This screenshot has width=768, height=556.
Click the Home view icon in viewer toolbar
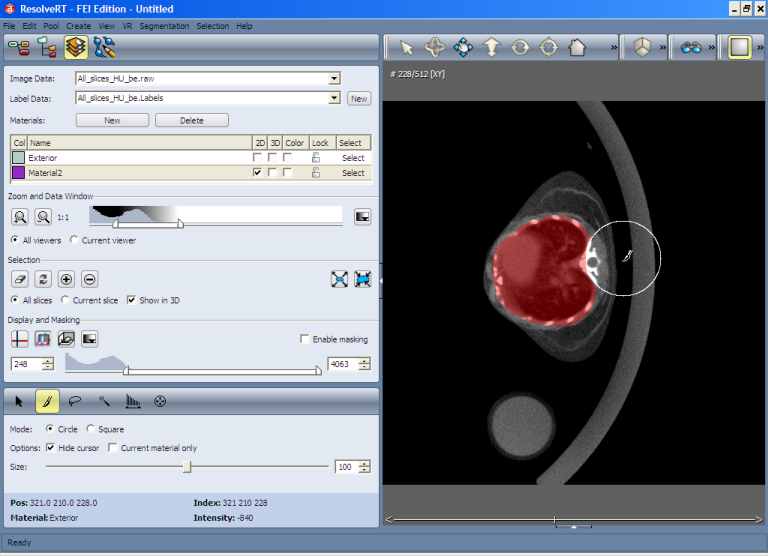pyautogui.click(x=577, y=47)
